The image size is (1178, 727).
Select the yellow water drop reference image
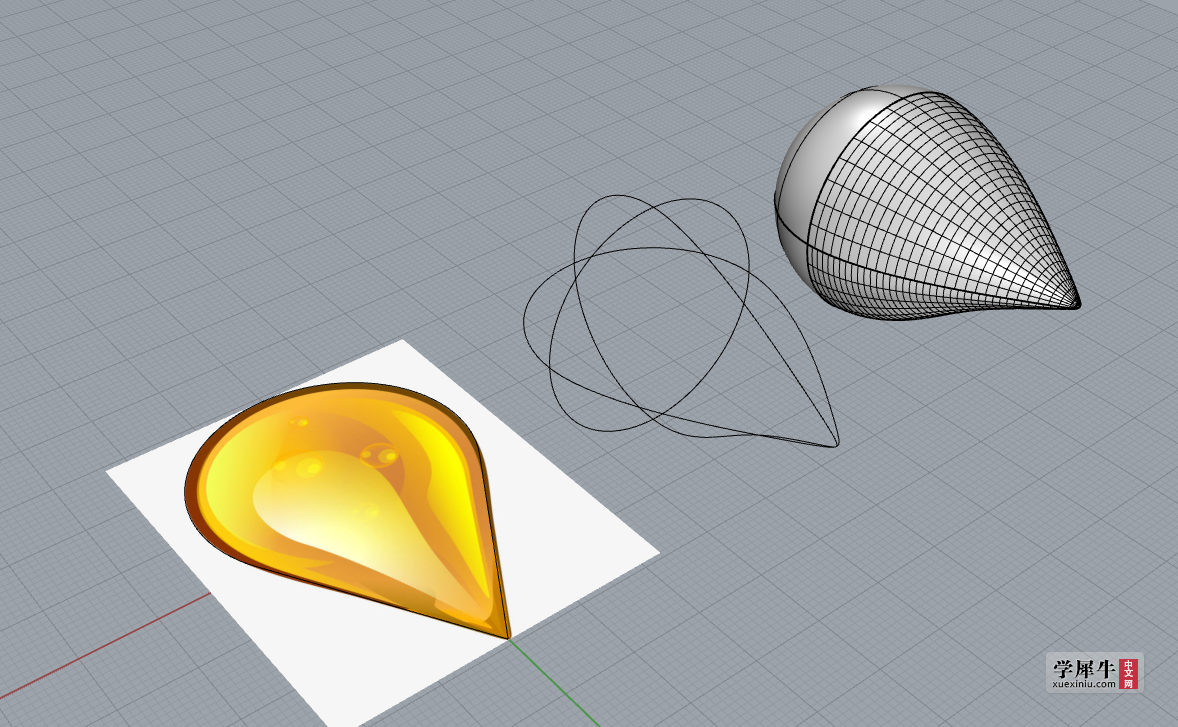pyautogui.click(x=347, y=510)
